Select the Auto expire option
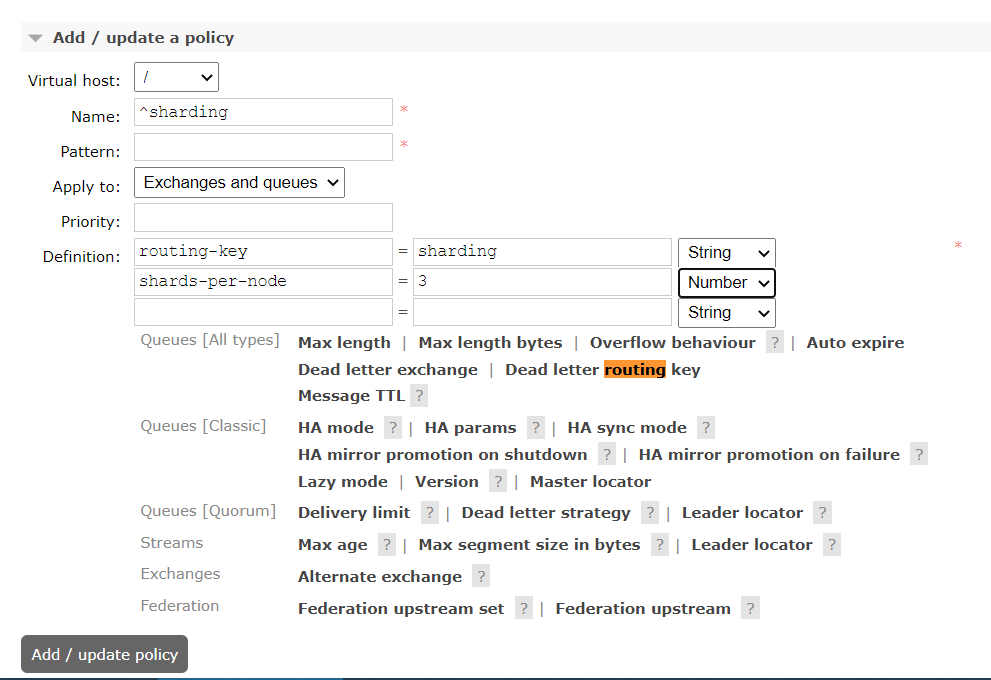Screen dimensions: 991x680 pyautogui.click(x=855, y=343)
